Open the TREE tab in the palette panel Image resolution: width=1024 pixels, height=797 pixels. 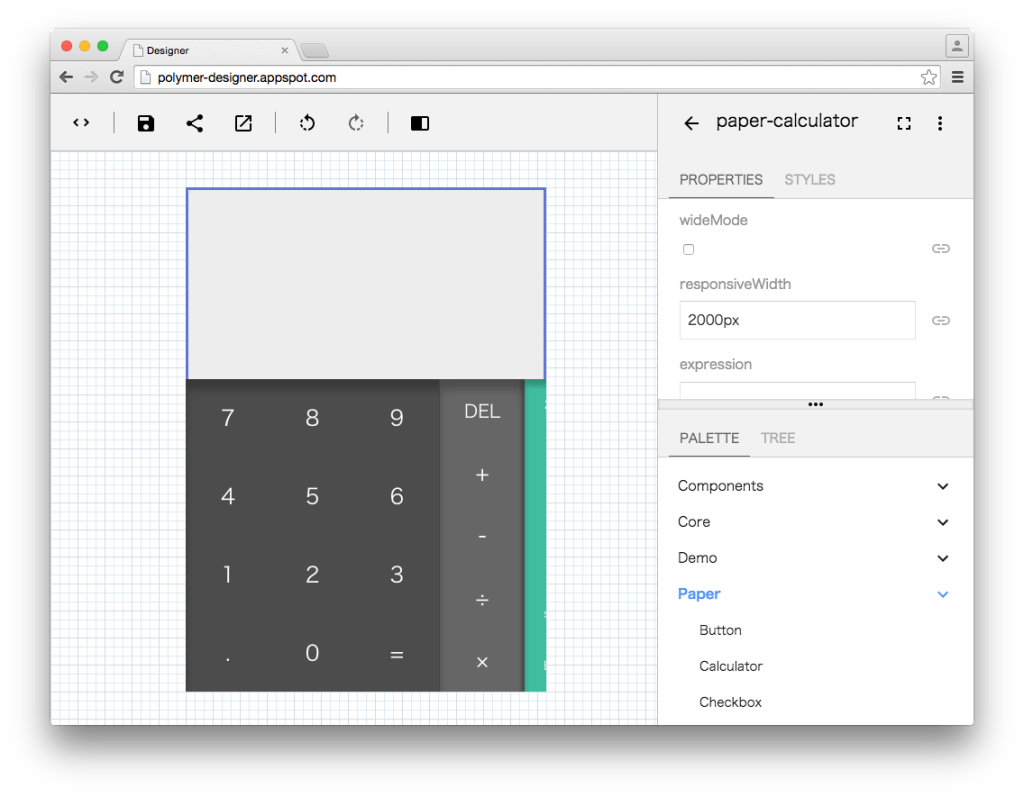coord(779,438)
